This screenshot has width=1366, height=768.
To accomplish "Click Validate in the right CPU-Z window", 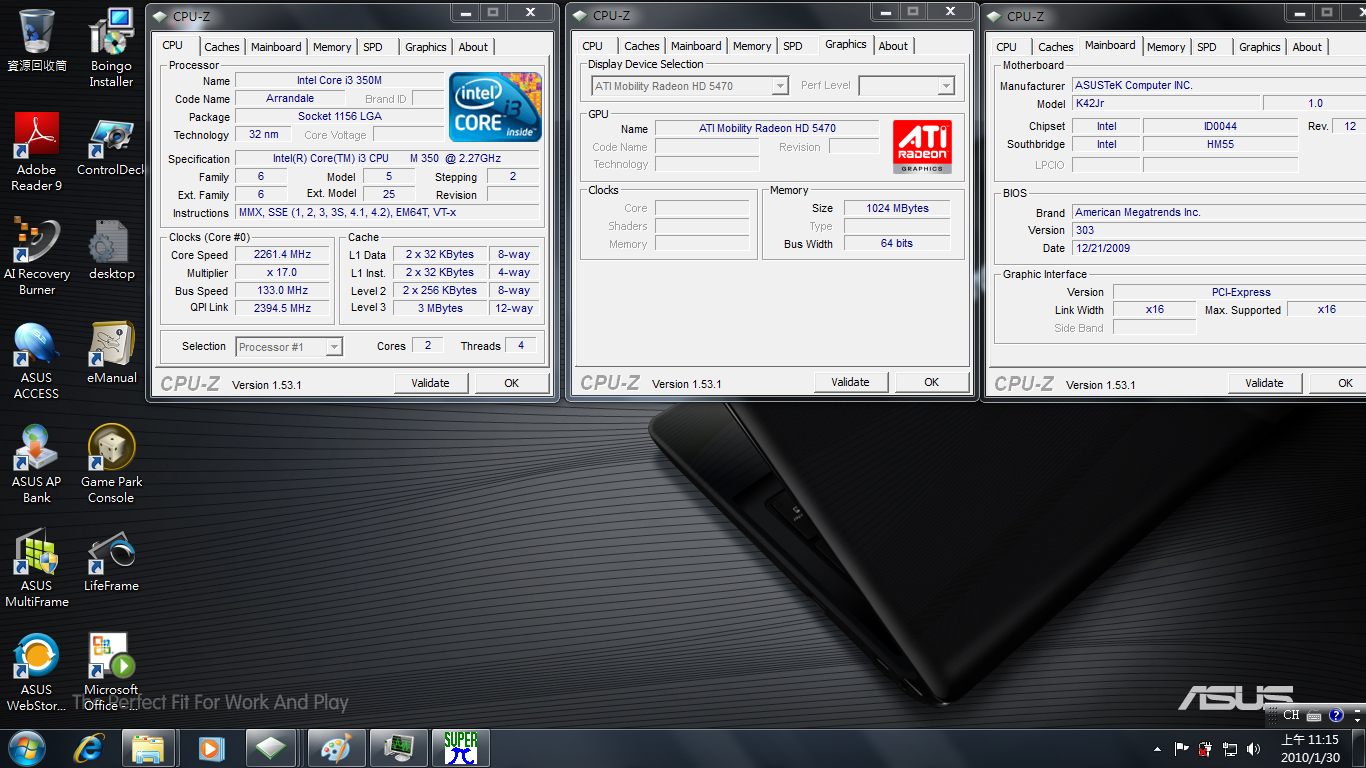I will click(1265, 383).
